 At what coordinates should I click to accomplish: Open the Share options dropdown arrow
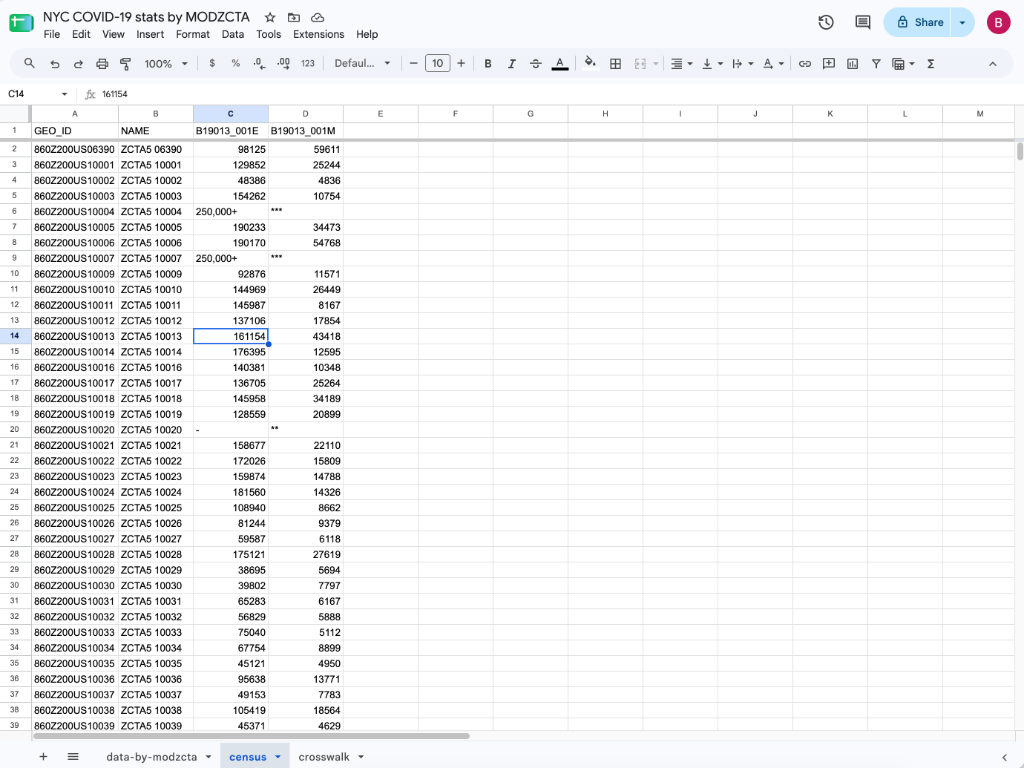pyautogui.click(x=962, y=22)
